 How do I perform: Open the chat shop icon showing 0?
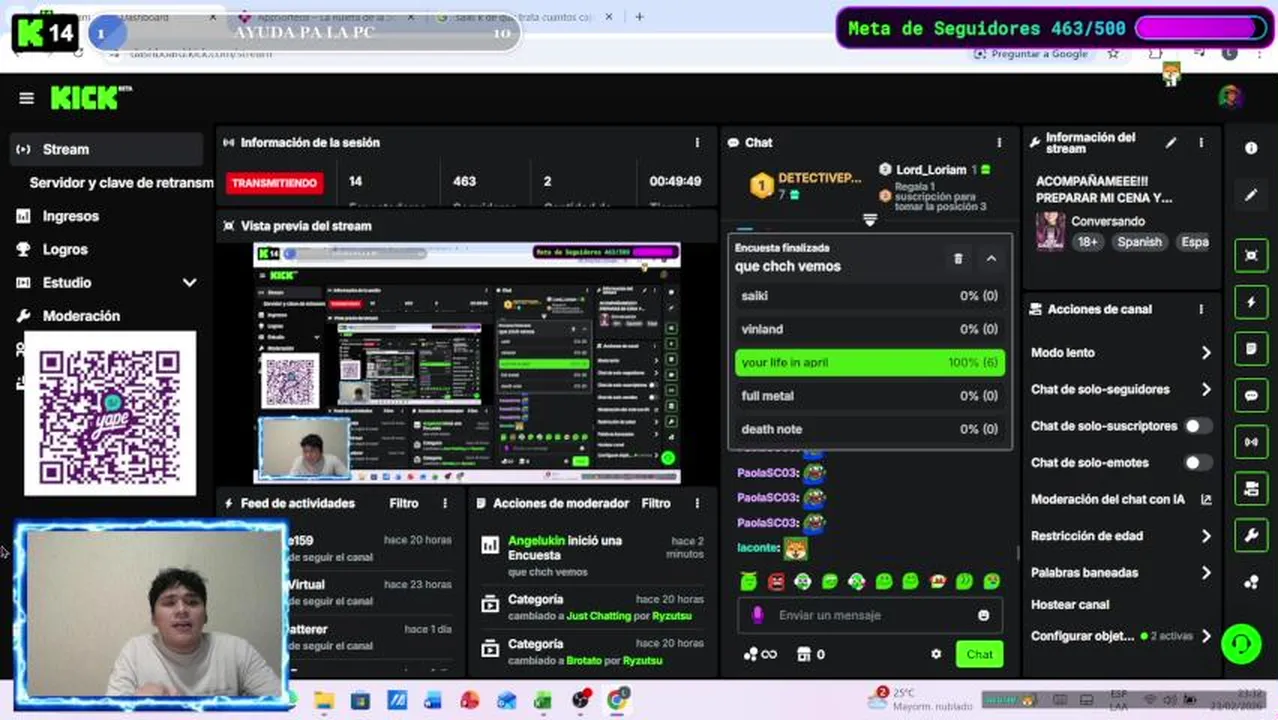pos(810,654)
